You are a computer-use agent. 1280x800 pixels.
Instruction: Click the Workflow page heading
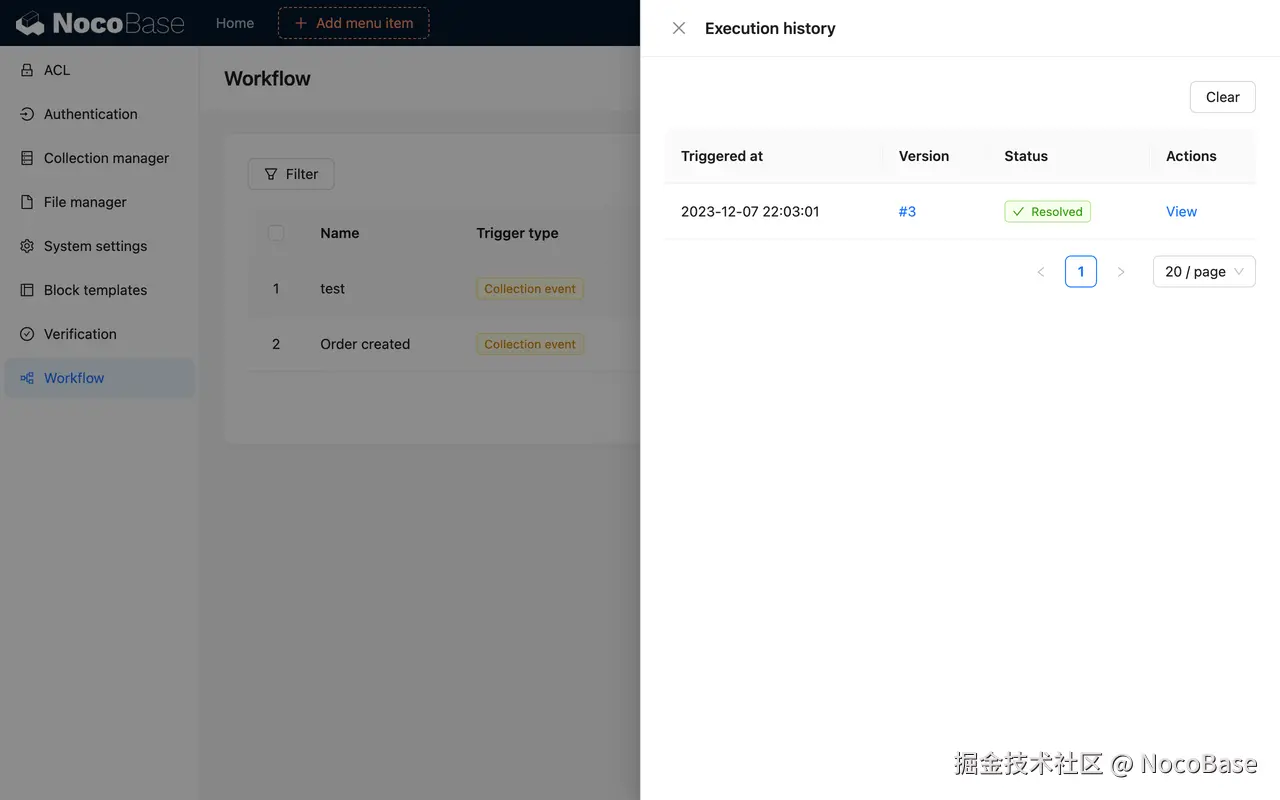pyautogui.click(x=267, y=79)
